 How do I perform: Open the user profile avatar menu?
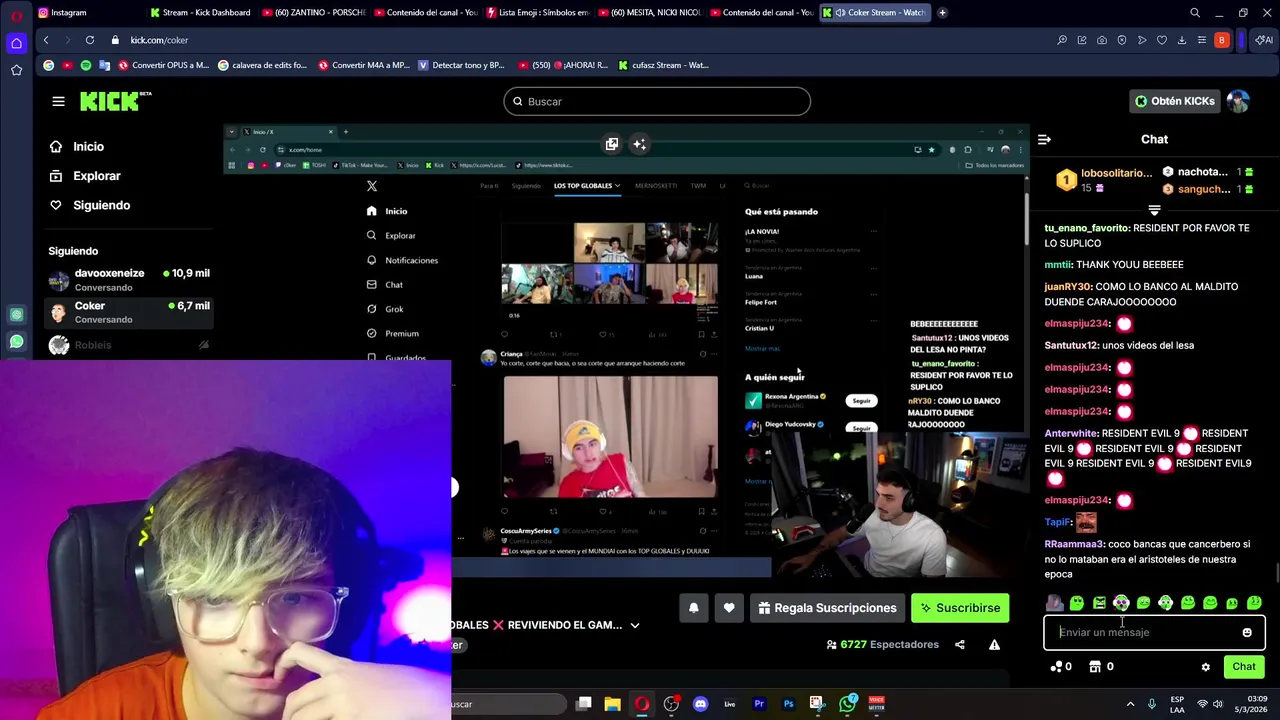coord(1238,101)
